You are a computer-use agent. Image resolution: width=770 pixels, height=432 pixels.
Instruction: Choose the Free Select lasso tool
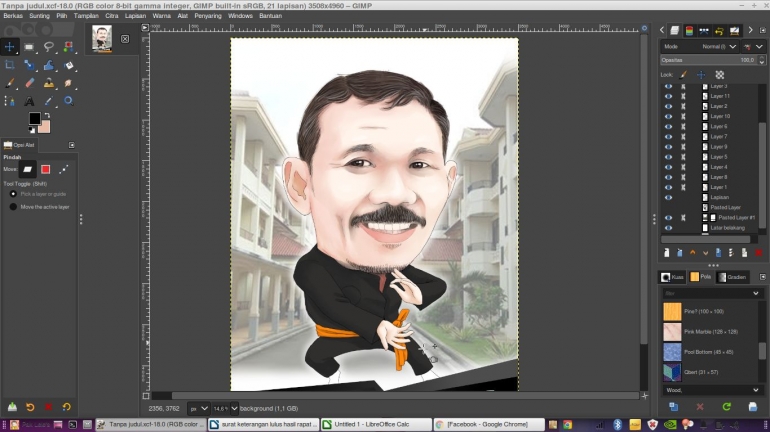point(49,47)
